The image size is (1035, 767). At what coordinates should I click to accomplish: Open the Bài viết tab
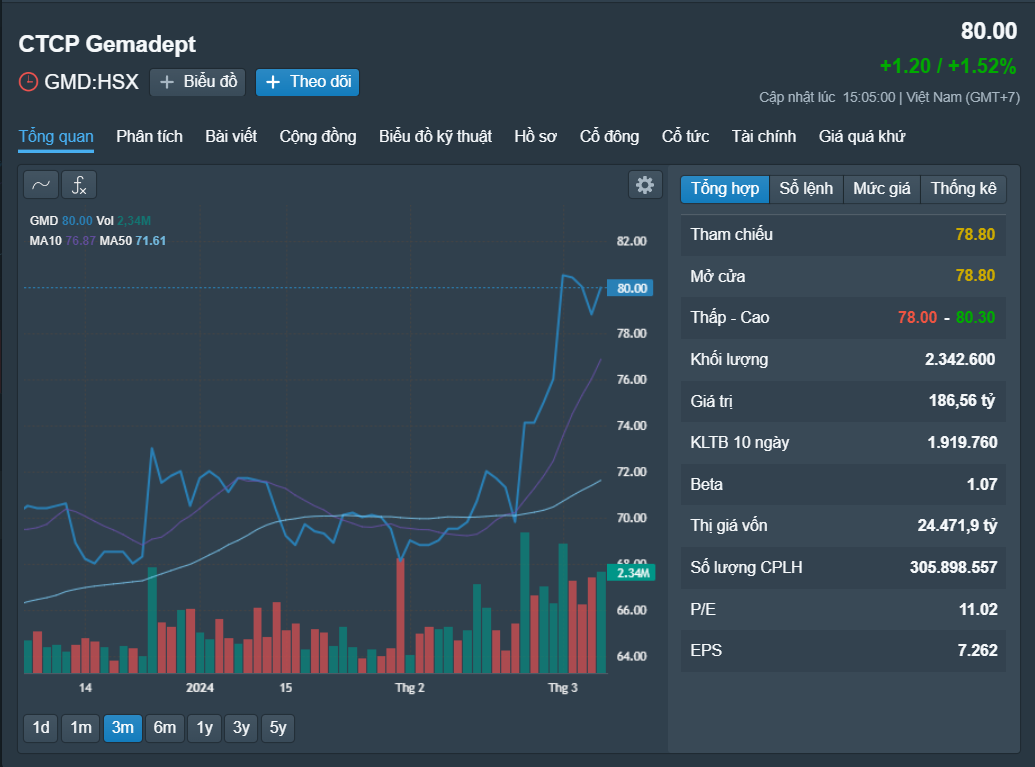click(231, 137)
